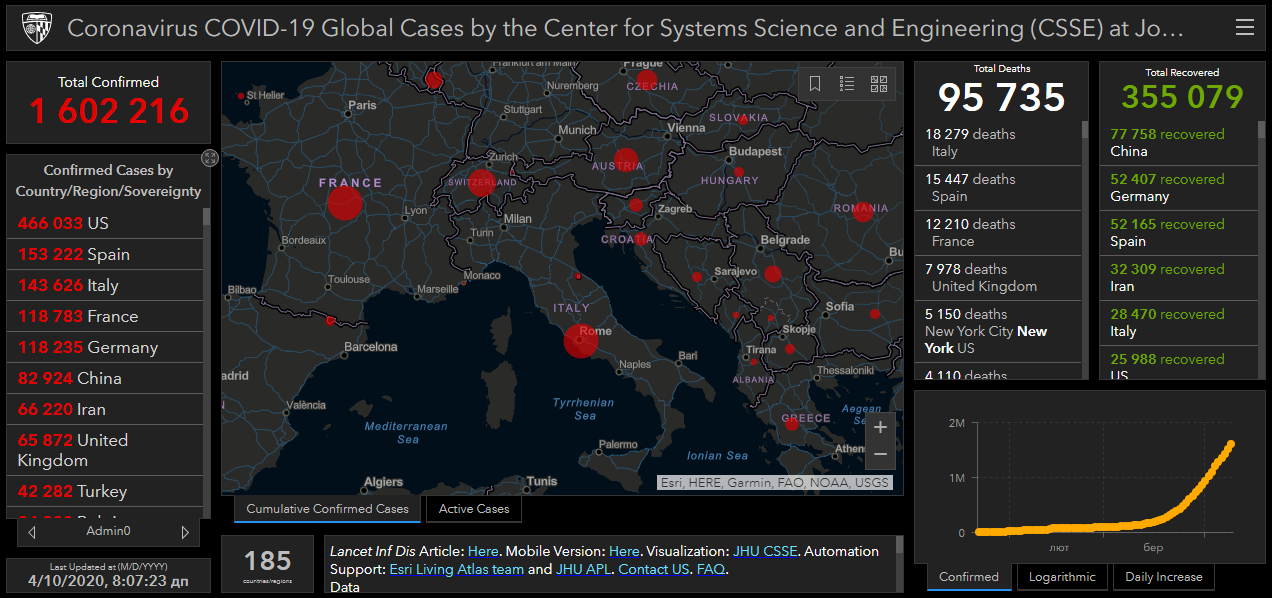Click the 7 978 deaths United Kingdom entry
The image size is (1272, 598).
[x=998, y=278]
